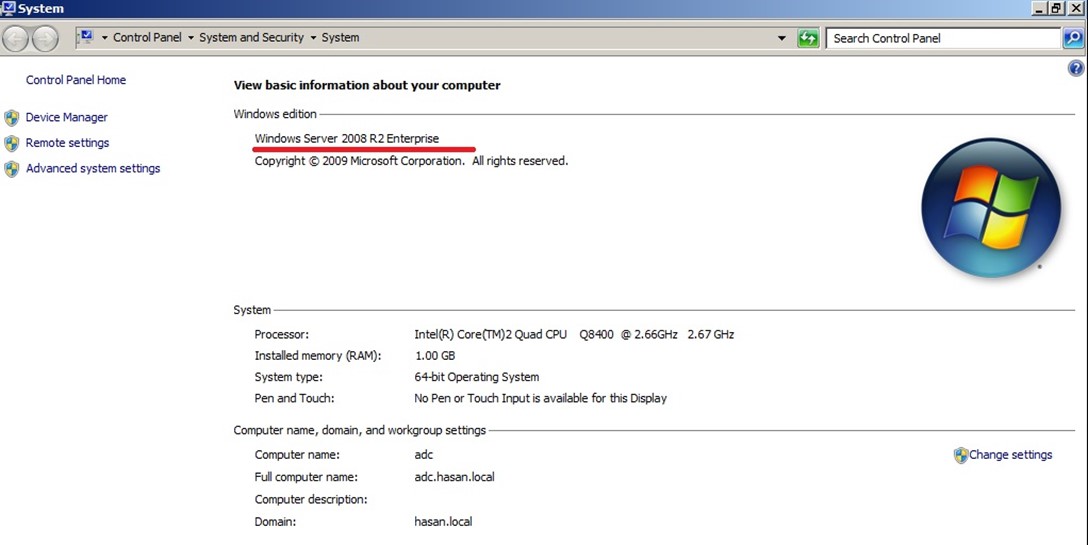The image size is (1088, 545).
Task: Click the Computer description label
Action: coord(311,499)
